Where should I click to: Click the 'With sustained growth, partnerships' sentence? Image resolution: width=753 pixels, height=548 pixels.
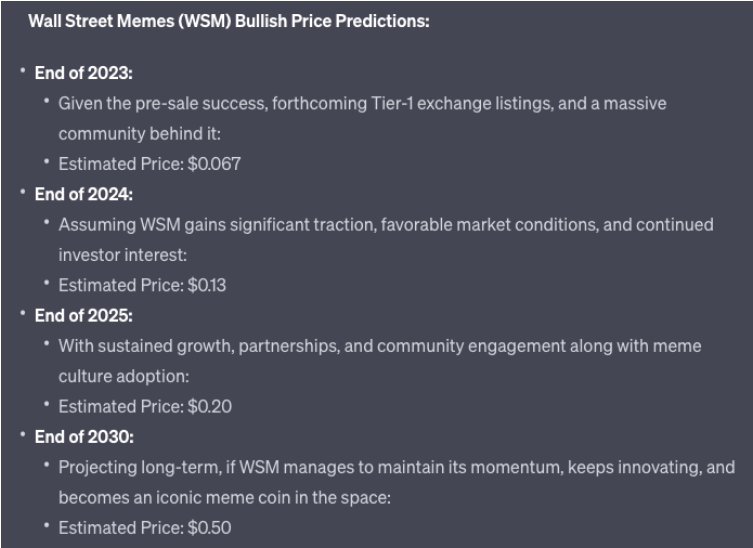(x=380, y=346)
